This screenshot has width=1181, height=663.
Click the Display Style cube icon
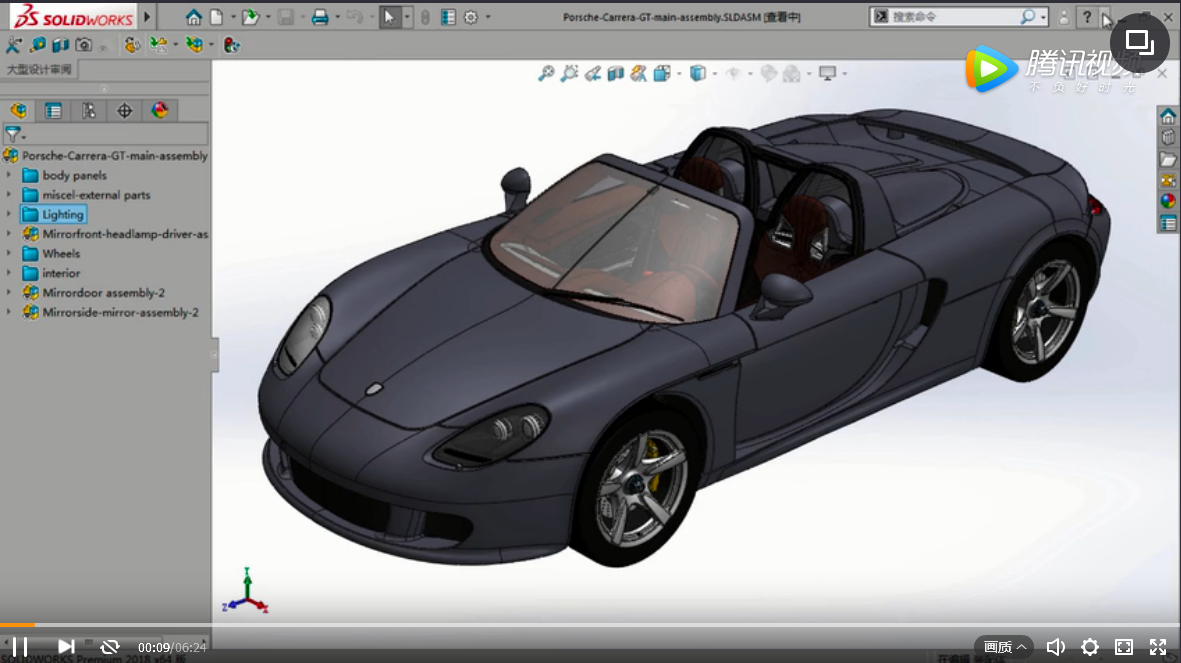point(698,73)
